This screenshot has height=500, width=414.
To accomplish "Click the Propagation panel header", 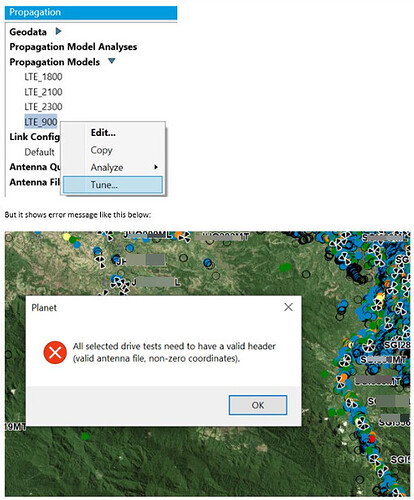I will tap(91, 13).
